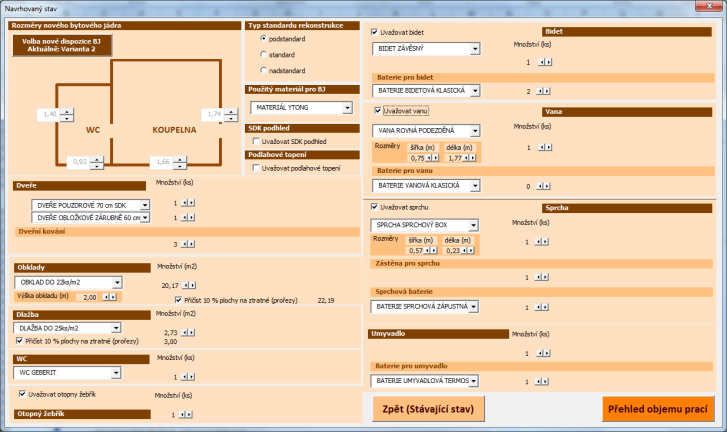
Task: Change quantity stepper for DVEŘE POUZDROVÉ
Action: click(x=188, y=203)
